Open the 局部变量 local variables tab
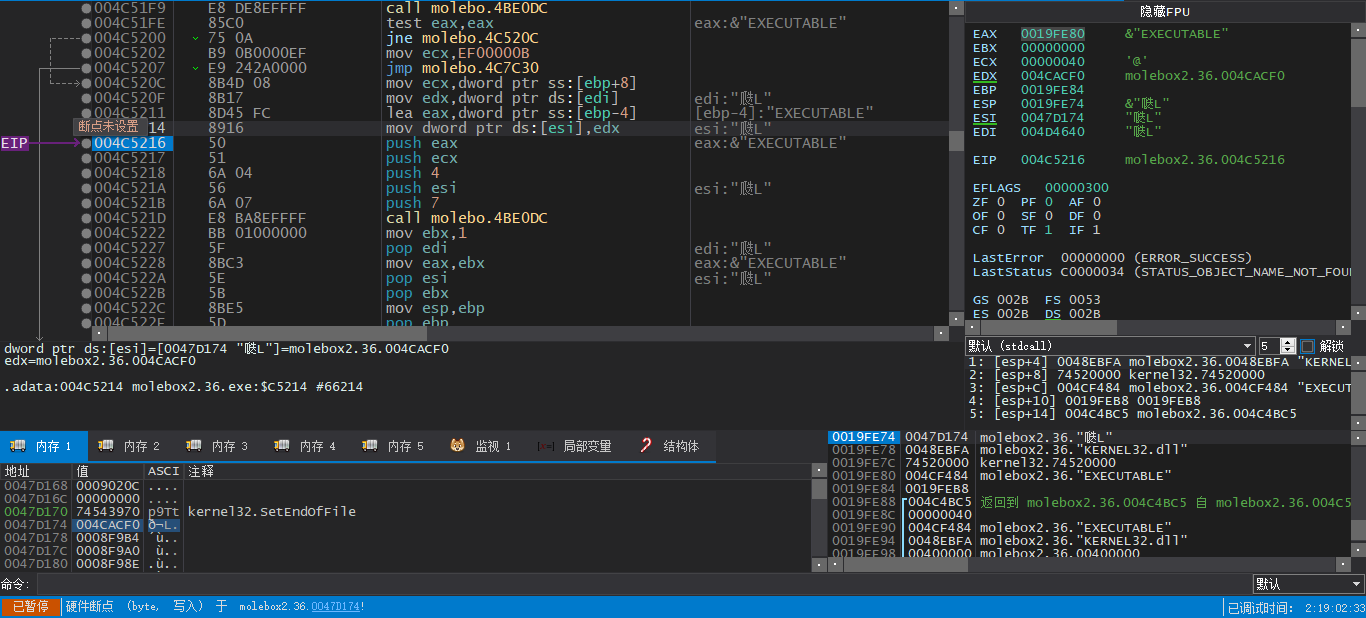 click(574, 446)
